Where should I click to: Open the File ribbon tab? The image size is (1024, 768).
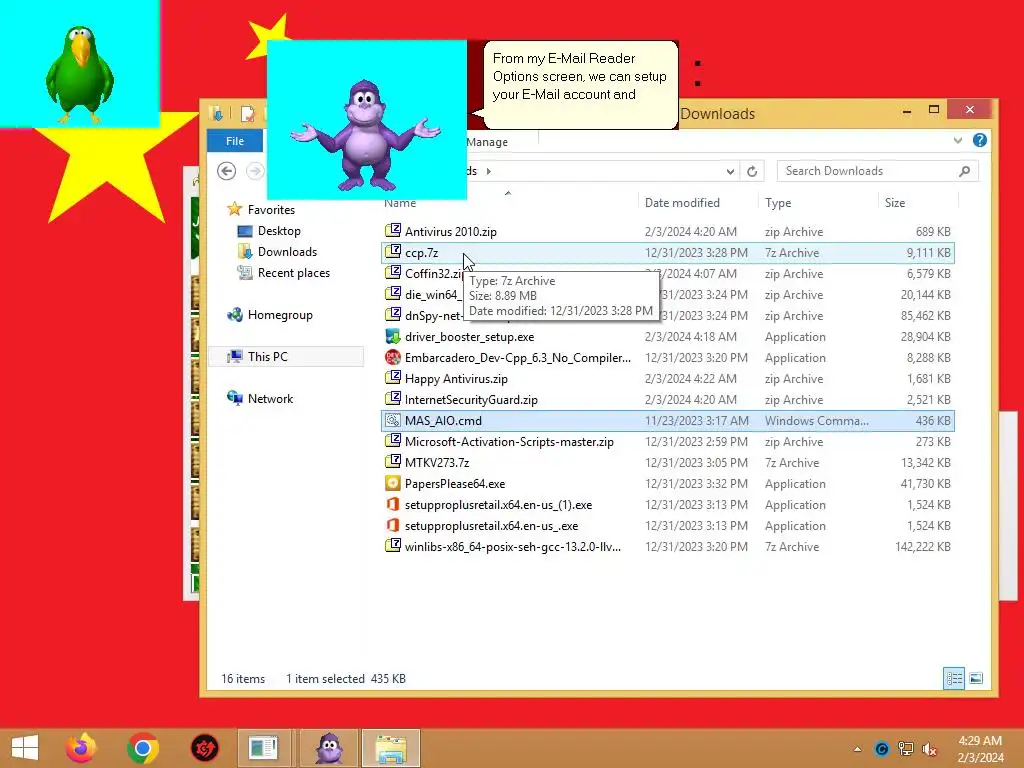coord(234,141)
